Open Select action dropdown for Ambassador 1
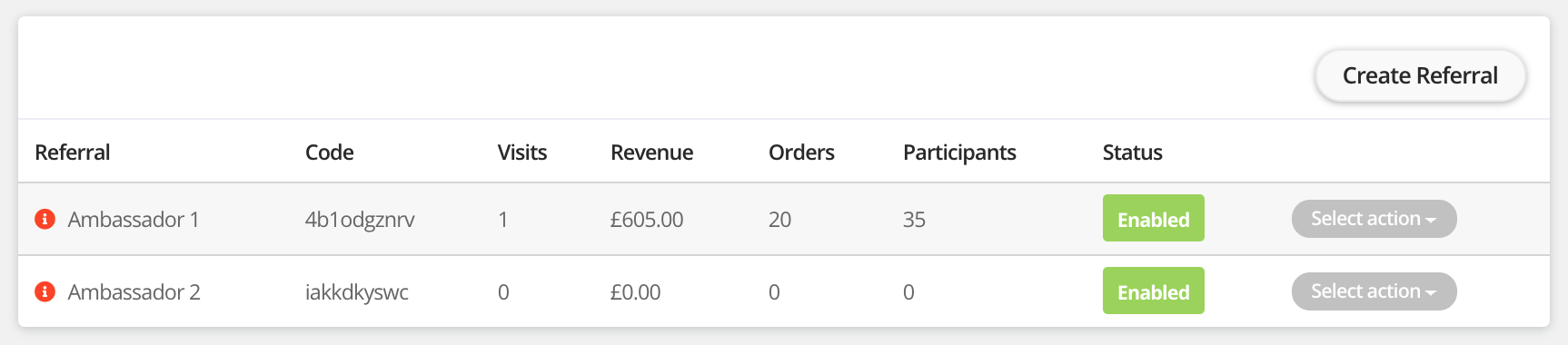This screenshot has height=345, width=1568. [1374, 219]
